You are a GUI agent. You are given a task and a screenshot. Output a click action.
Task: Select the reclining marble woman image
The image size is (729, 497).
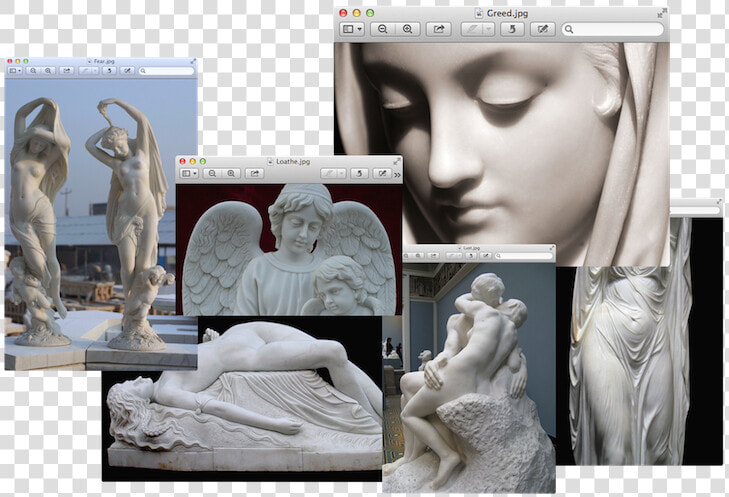click(x=242, y=400)
